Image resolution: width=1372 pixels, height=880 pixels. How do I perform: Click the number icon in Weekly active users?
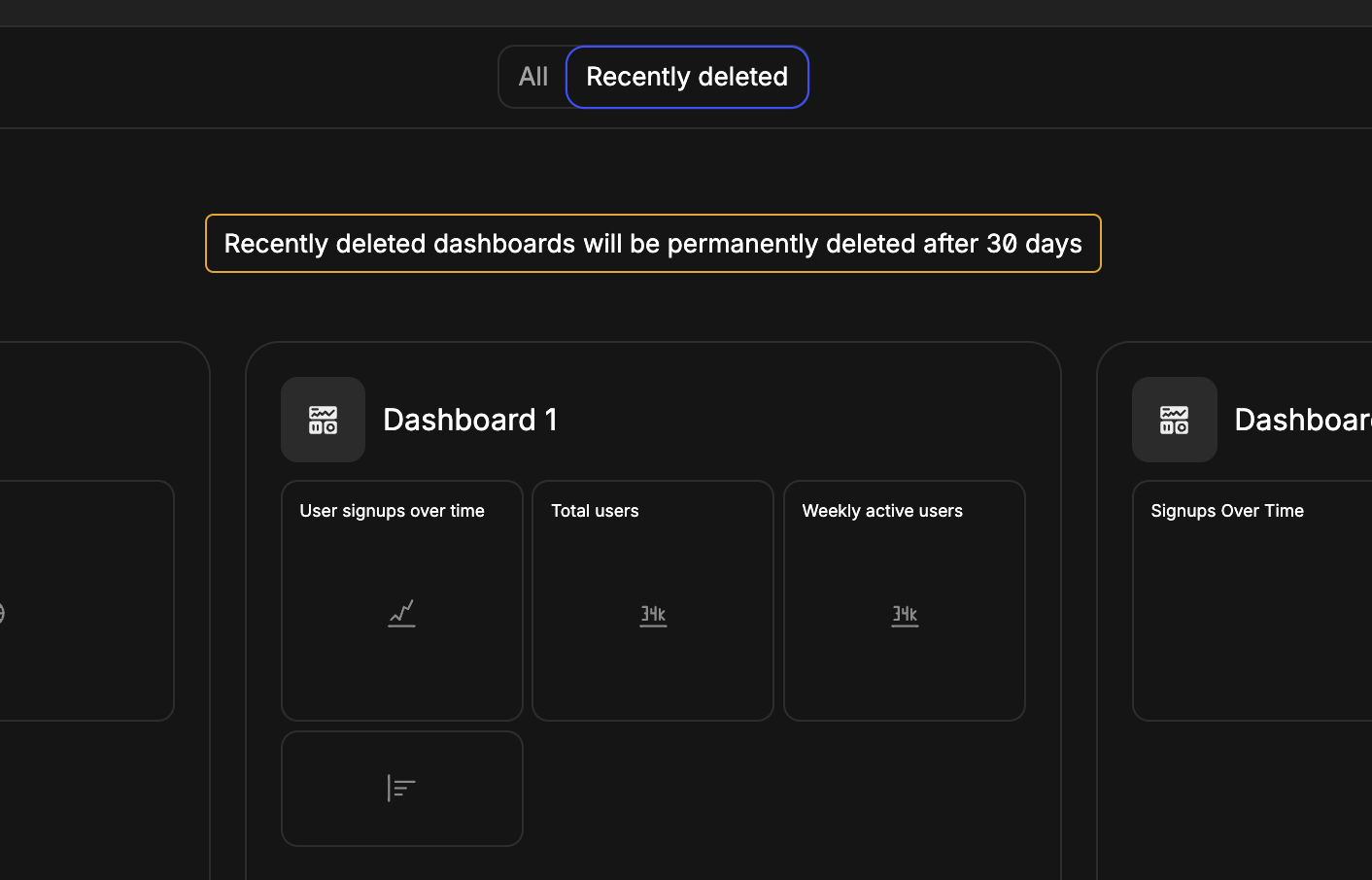coord(905,615)
